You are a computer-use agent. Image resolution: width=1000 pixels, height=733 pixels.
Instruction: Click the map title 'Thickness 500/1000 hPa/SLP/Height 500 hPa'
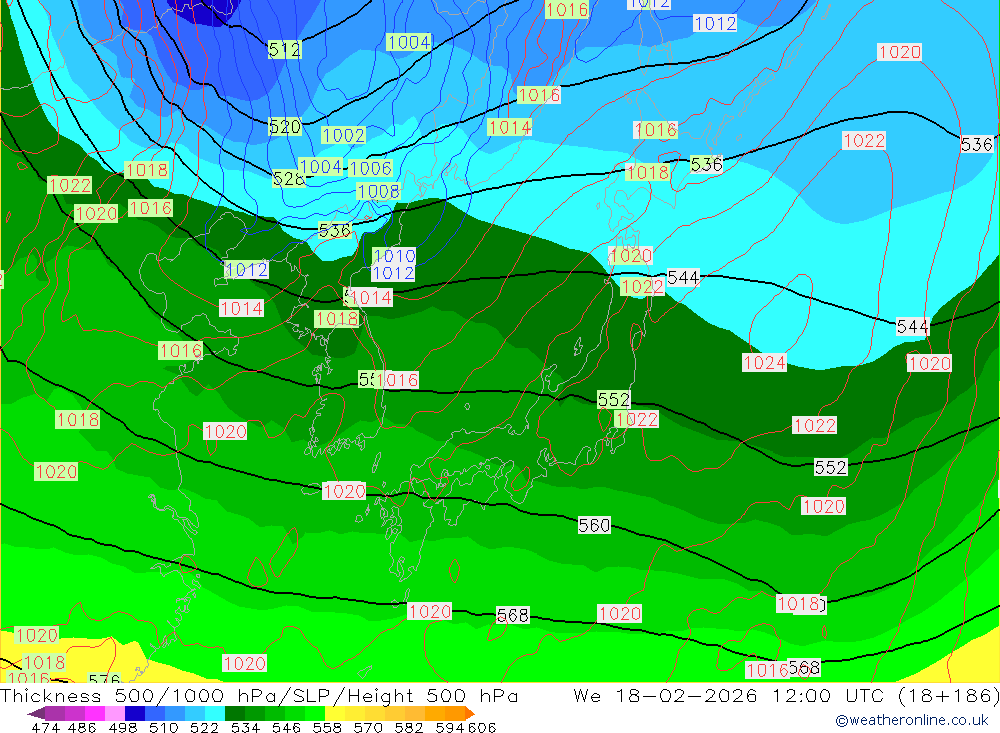tap(259, 695)
